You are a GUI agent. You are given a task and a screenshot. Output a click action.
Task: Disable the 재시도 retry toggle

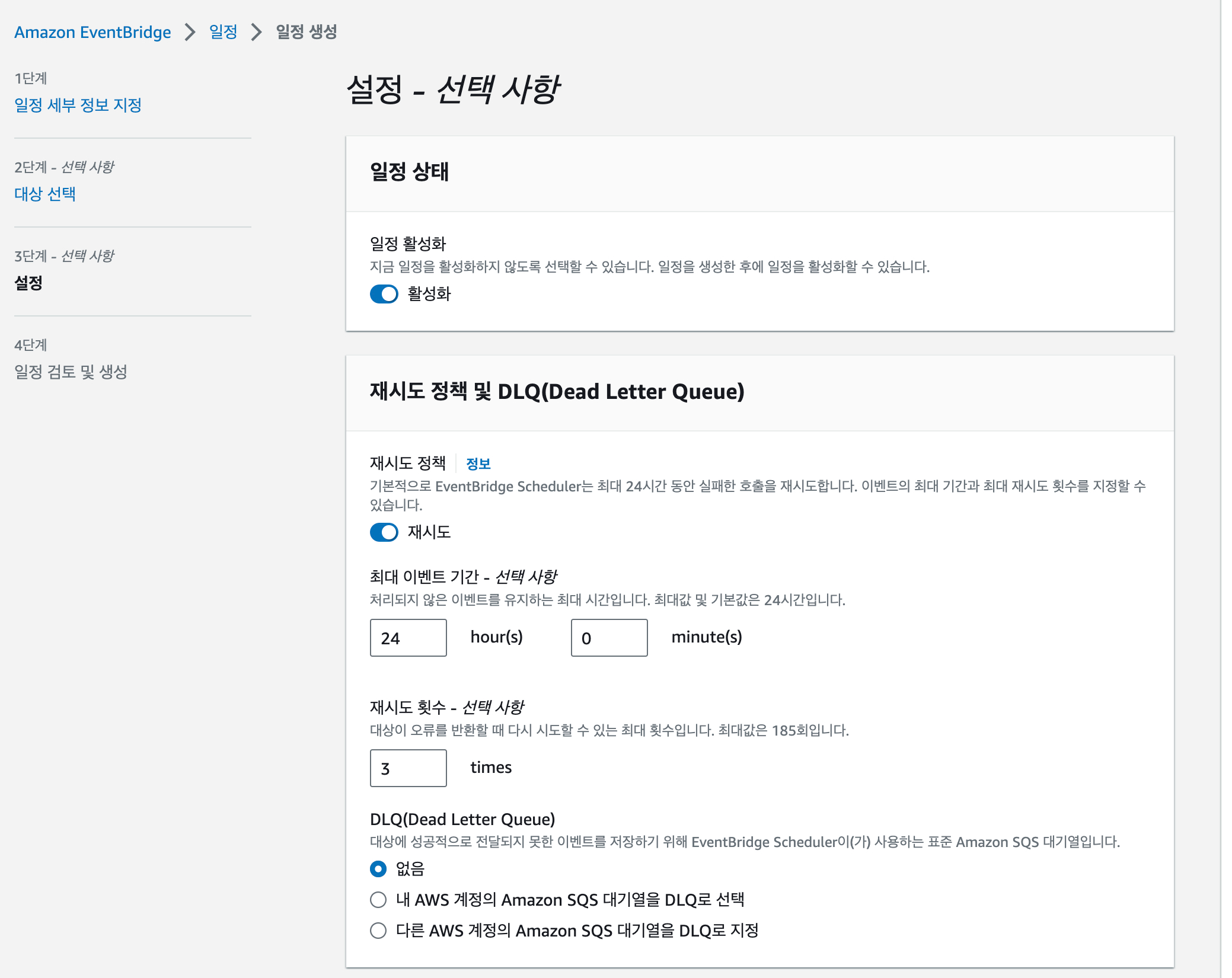(384, 532)
